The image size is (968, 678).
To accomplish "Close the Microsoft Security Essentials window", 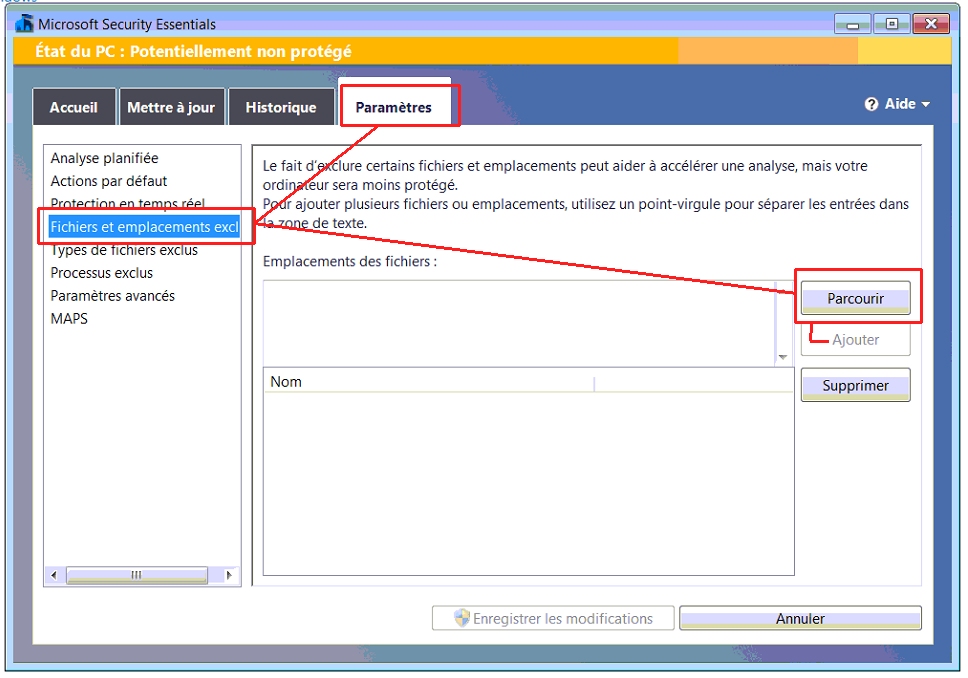I will [931, 24].
